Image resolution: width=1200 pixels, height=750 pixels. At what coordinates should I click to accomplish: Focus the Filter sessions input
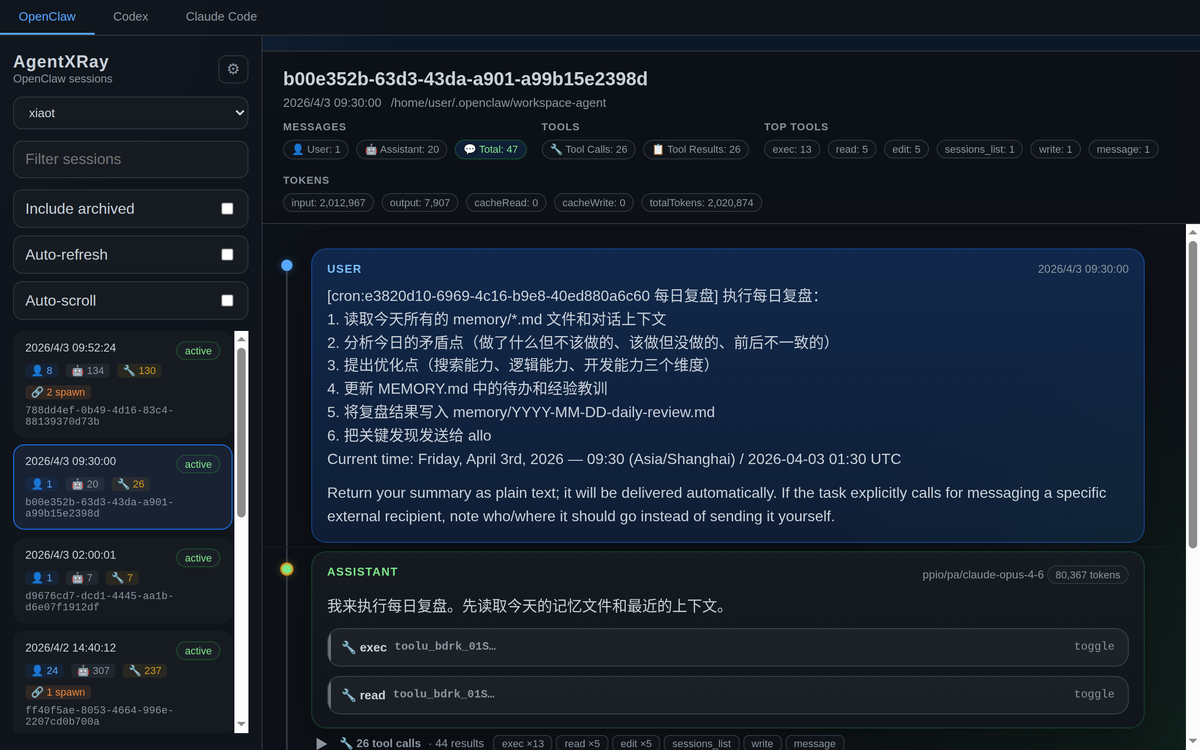130,159
